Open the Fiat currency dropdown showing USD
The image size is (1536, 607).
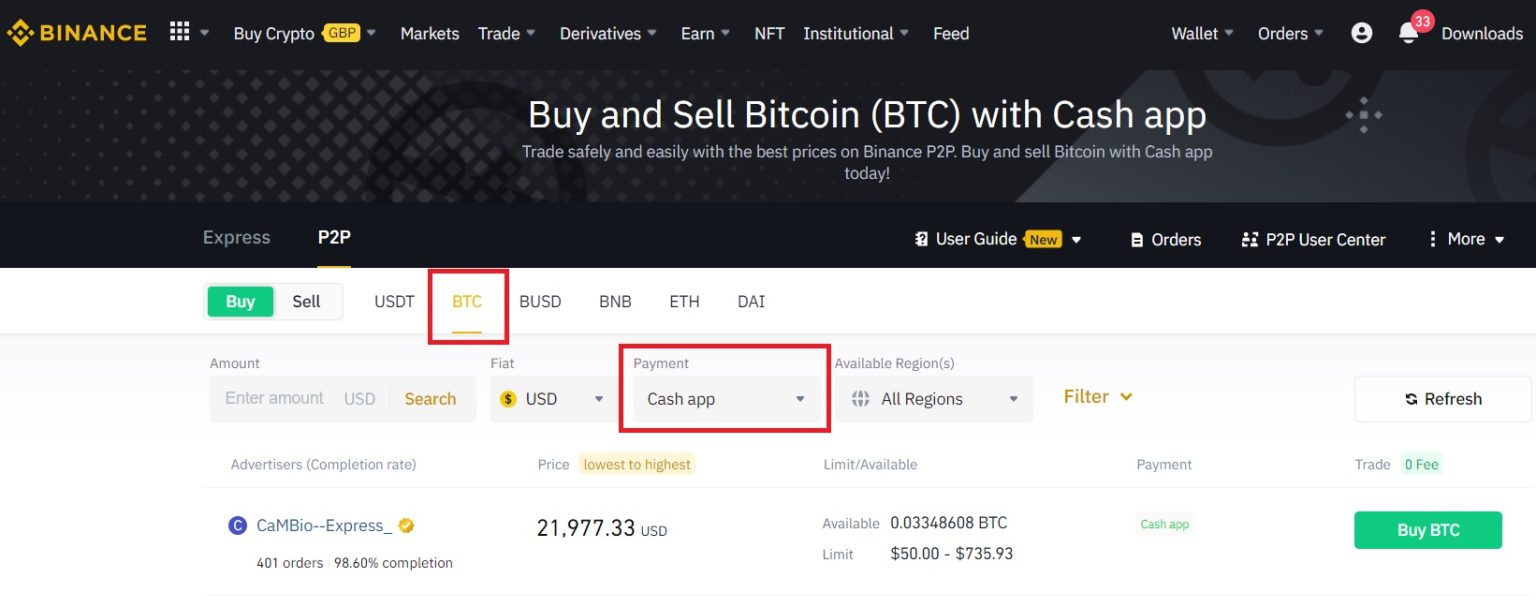point(551,398)
